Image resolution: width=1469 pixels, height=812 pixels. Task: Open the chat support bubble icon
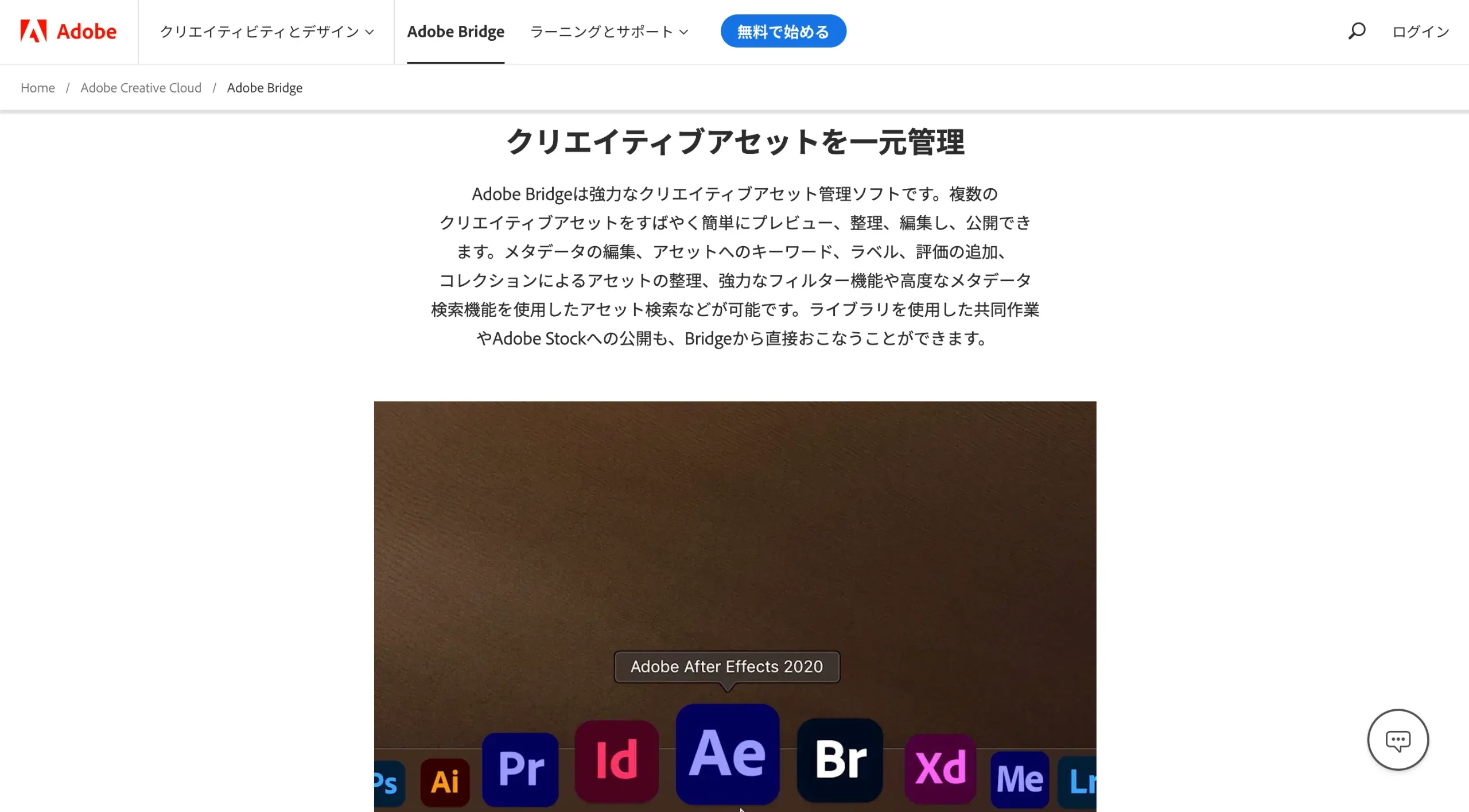pos(1398,740)
